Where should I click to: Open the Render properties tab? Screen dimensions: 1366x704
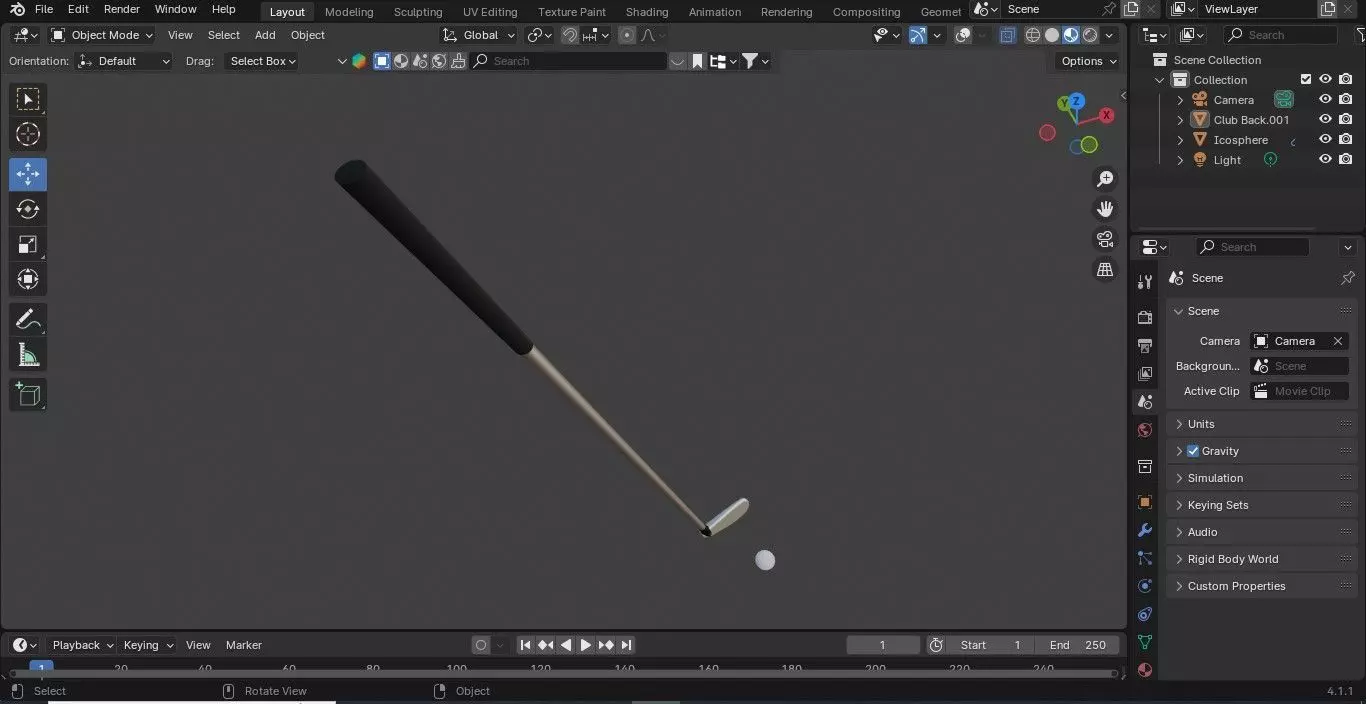pos(1145,317)
